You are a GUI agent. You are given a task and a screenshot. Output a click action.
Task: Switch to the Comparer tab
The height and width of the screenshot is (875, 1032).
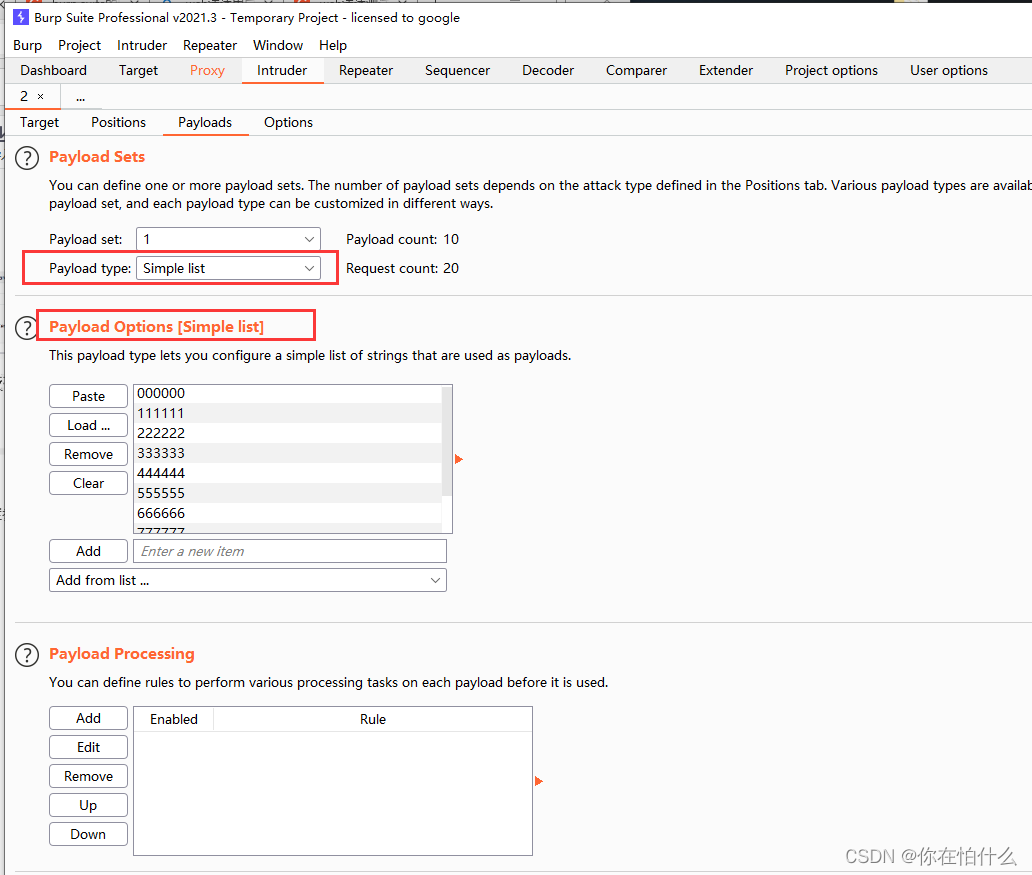pyautogui.click(x=636, y=70)
